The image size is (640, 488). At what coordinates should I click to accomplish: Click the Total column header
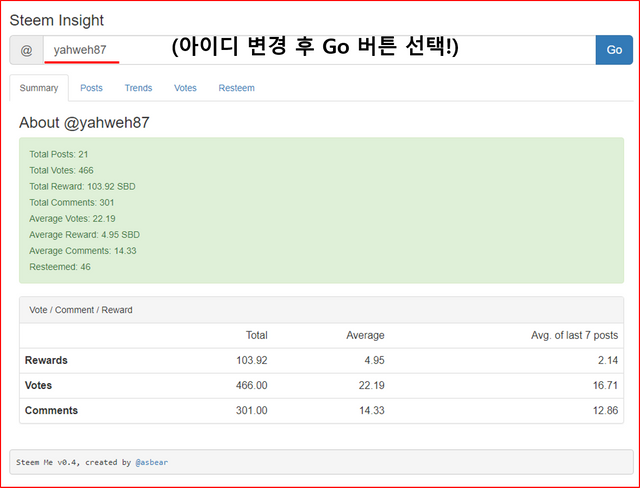tap(256, 335)
